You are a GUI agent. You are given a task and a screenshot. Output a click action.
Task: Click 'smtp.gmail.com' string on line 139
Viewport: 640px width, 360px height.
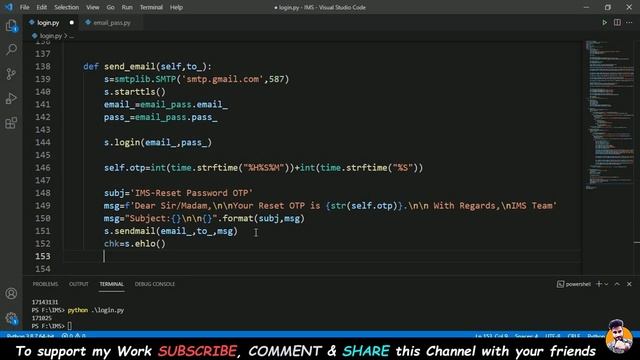pyautogui.click(x=222, y=79)
